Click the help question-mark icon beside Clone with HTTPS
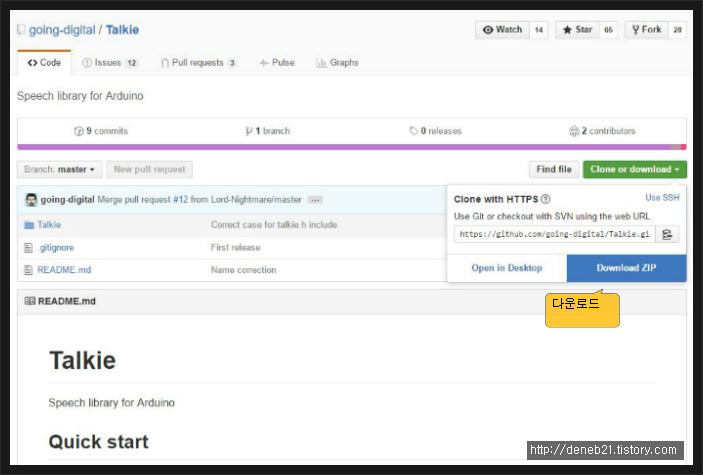The width and height of the screenshot is (703, 475). pos(545,199)
